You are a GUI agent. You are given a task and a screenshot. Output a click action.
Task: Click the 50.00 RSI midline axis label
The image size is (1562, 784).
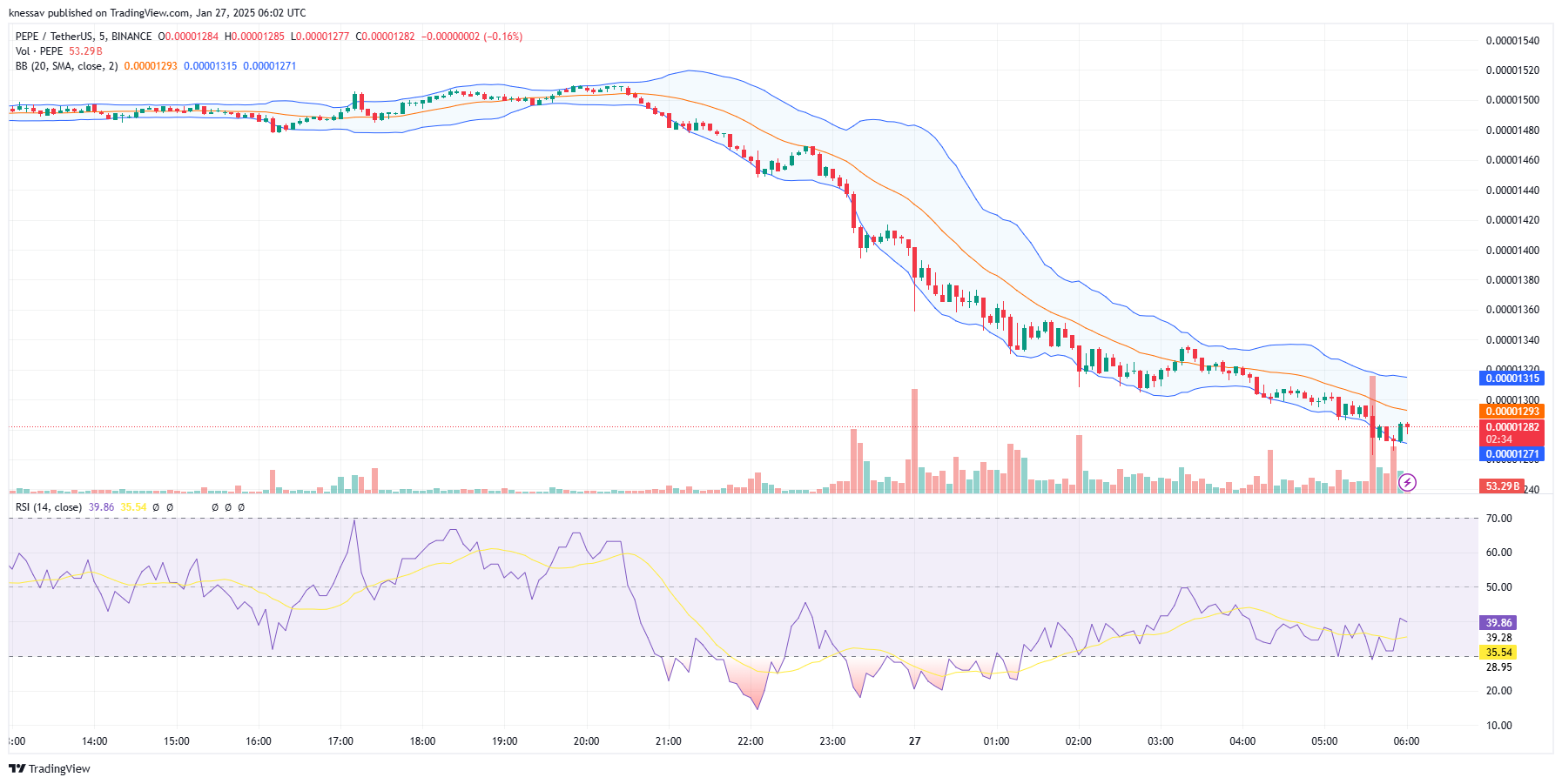1498,587
